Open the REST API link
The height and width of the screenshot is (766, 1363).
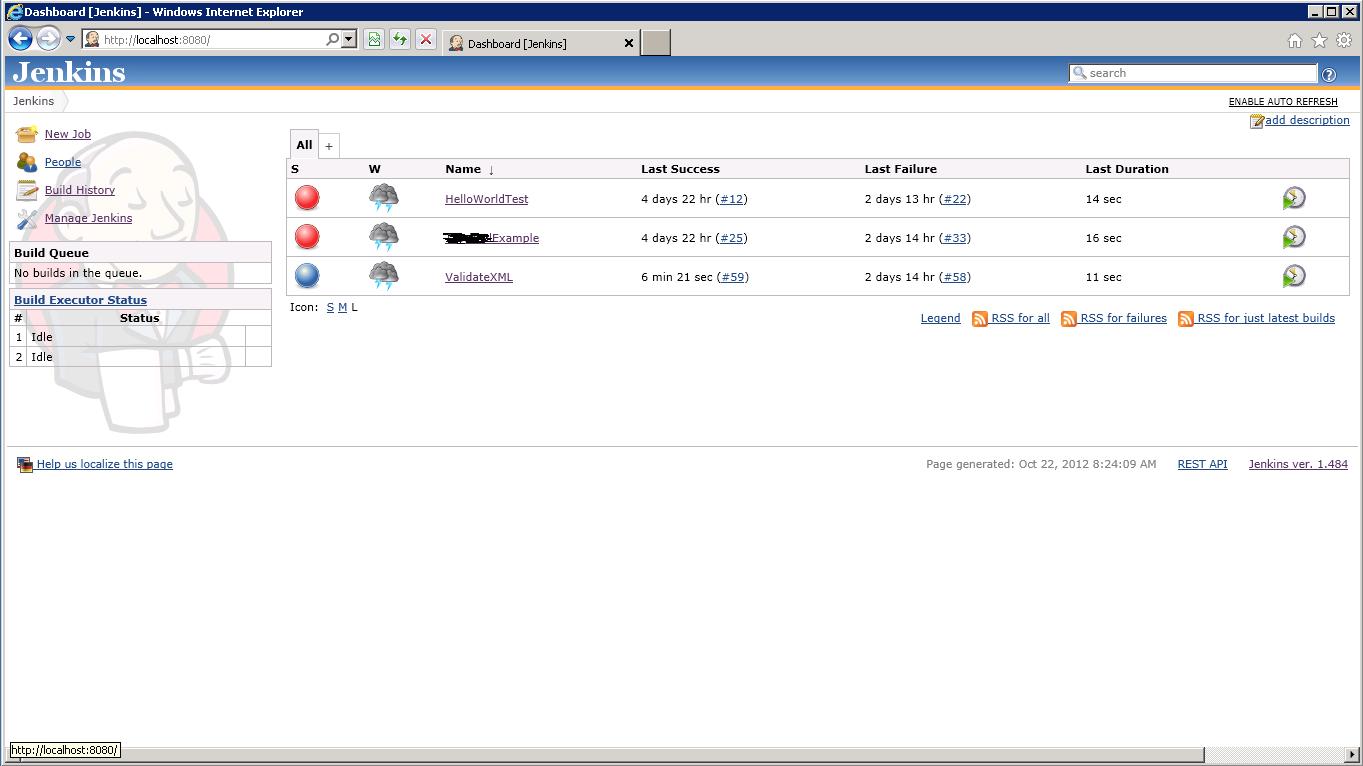[x=1202, y=464]
